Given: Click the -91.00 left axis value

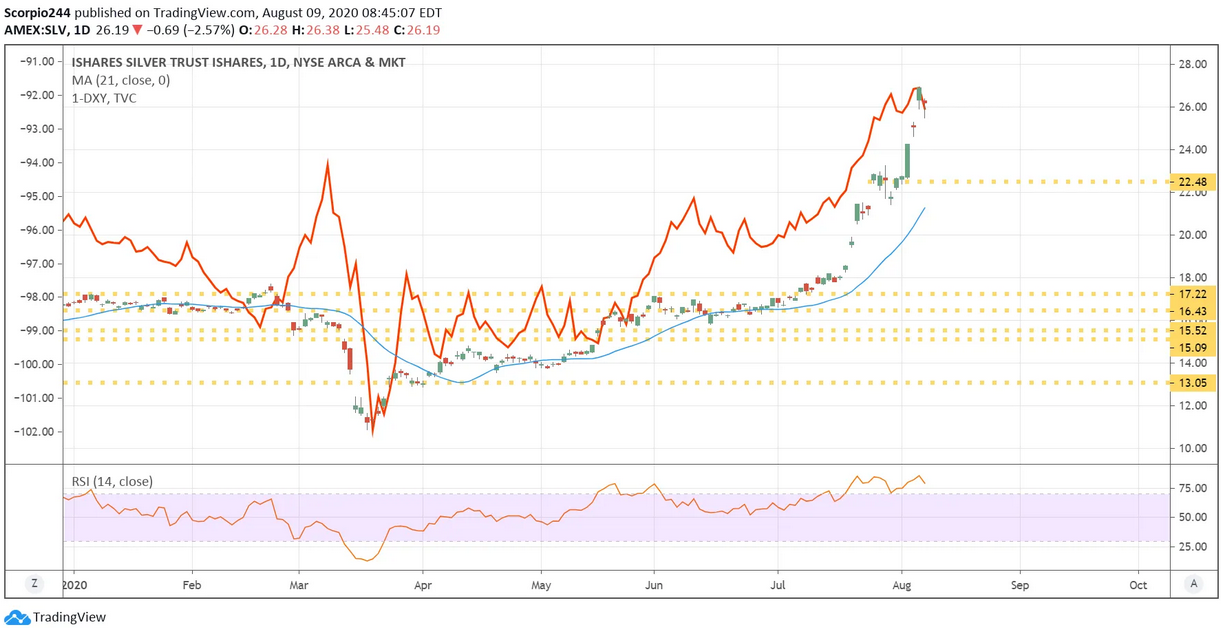Looking at the screenshot, I should point(35,61).
